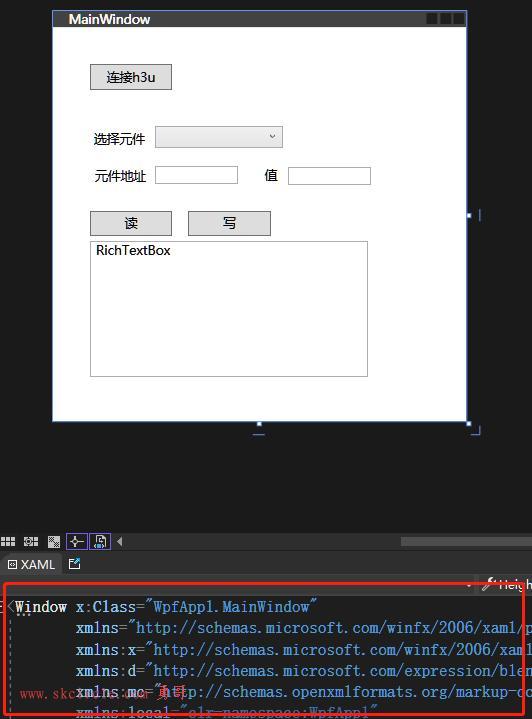Click the 写 button
532x719 pixels.
(x=229, y=223)
